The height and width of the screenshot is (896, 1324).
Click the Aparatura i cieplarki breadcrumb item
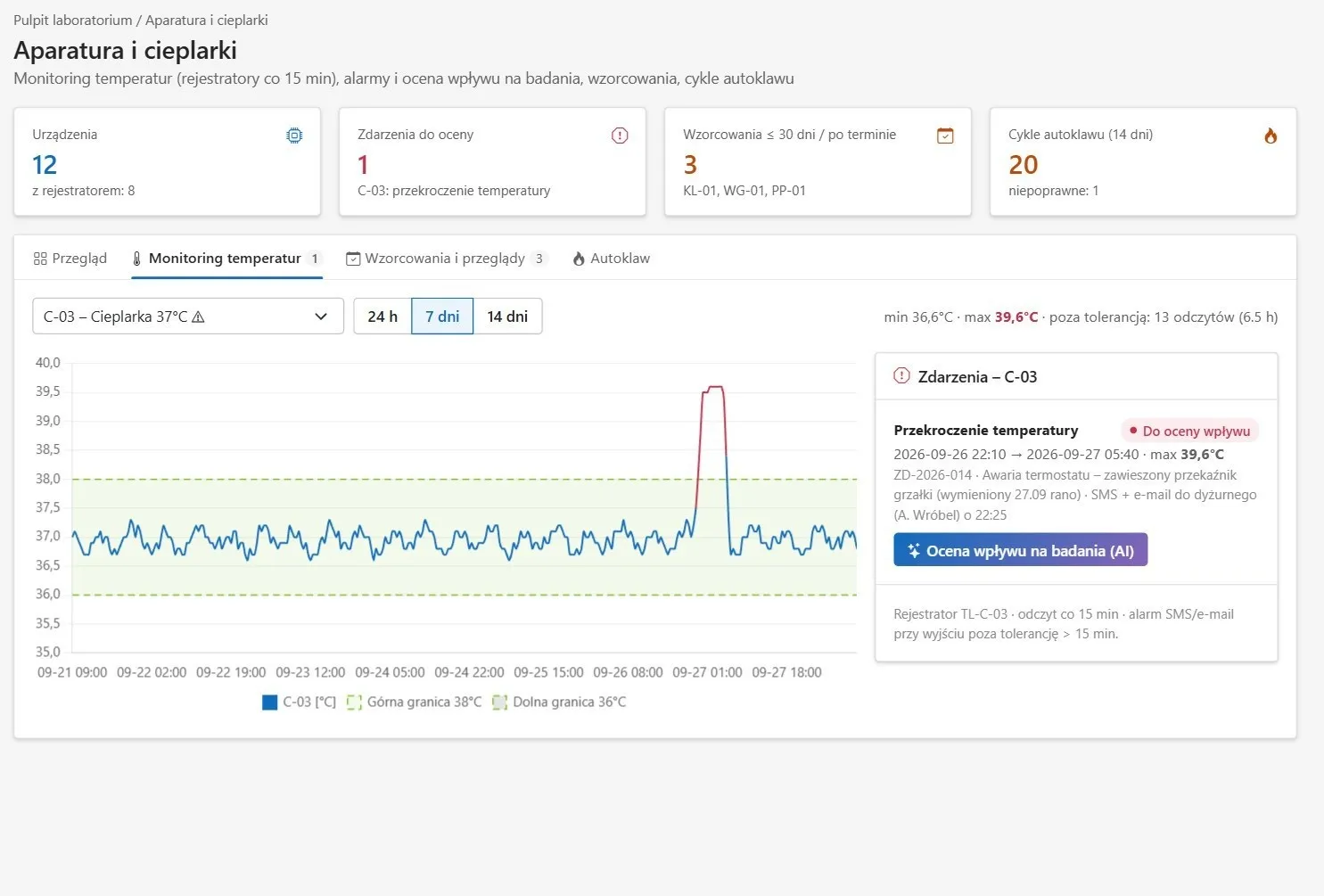pos(207,20)
